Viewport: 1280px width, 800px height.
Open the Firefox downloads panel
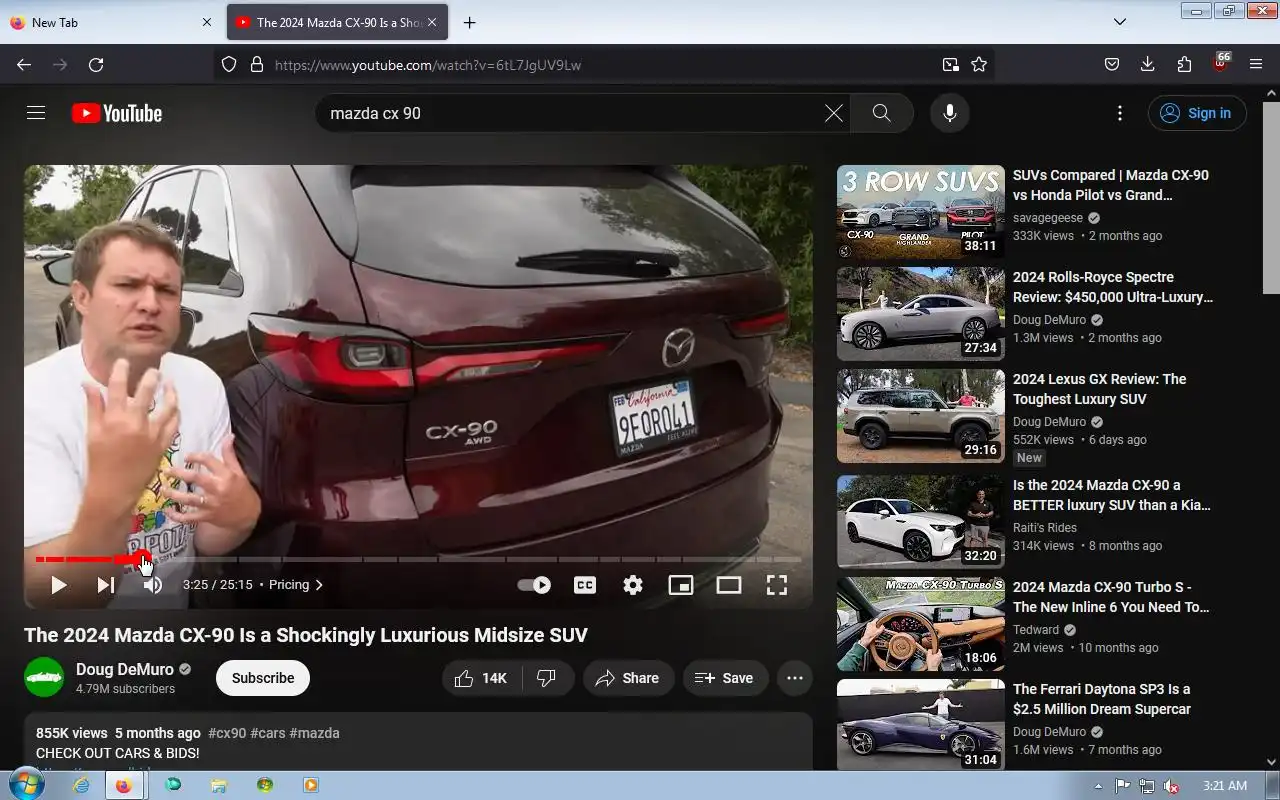[x=1148, y=64]
